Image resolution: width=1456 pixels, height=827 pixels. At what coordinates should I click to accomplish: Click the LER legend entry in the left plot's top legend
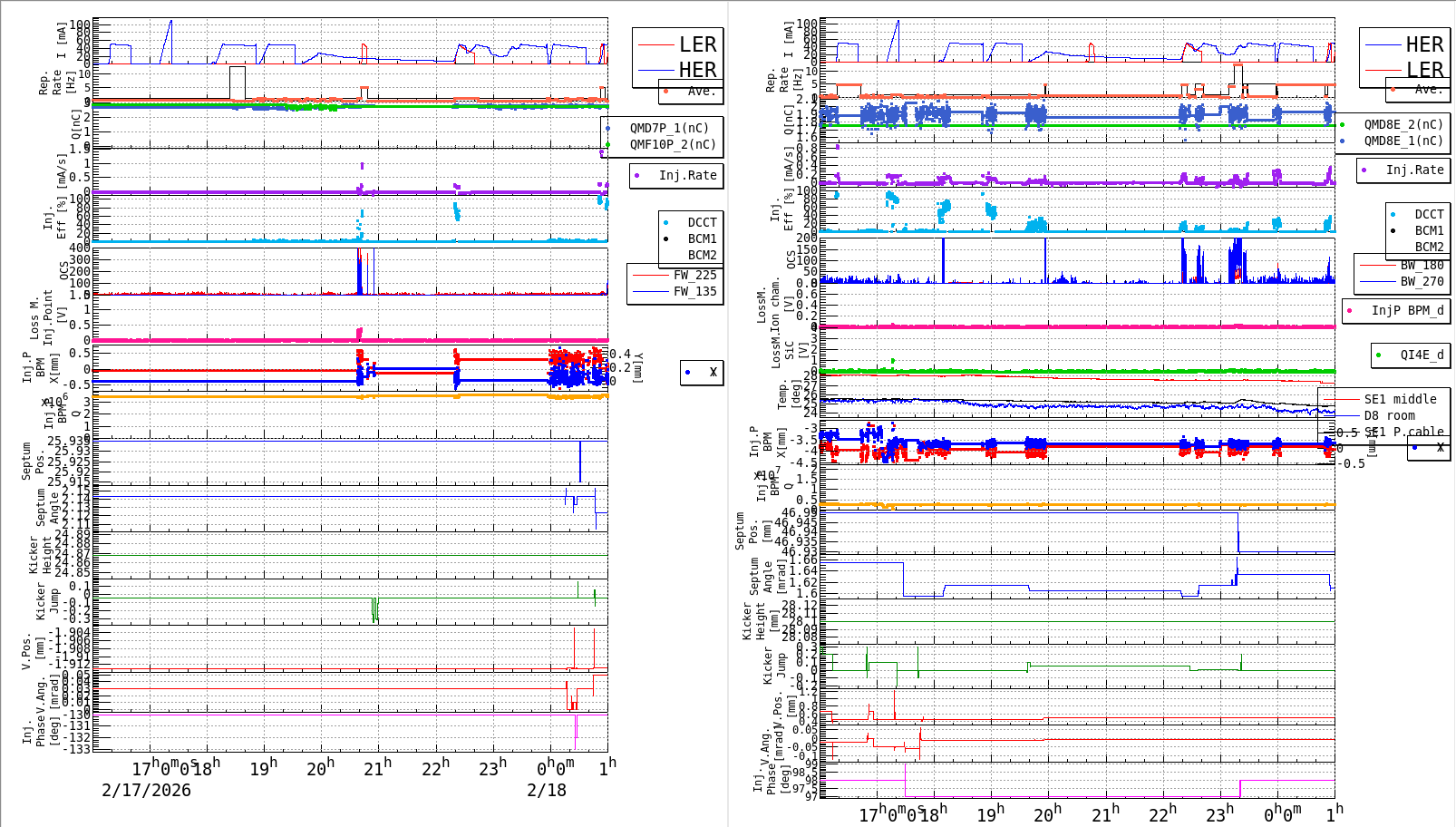(697, 44)
